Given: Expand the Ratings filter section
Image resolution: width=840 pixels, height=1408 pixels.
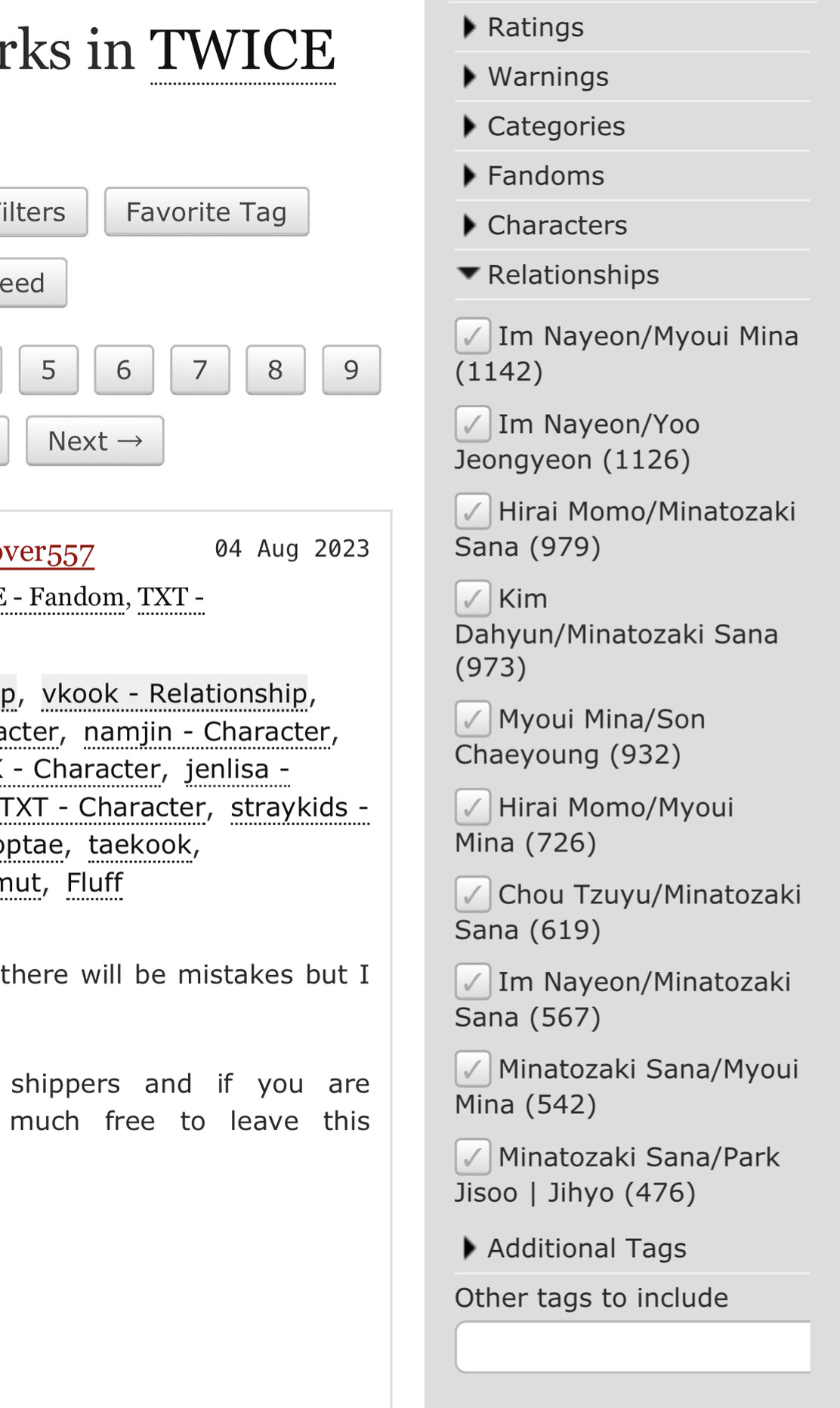Looking at the screenshot, I should coord(535,28).
